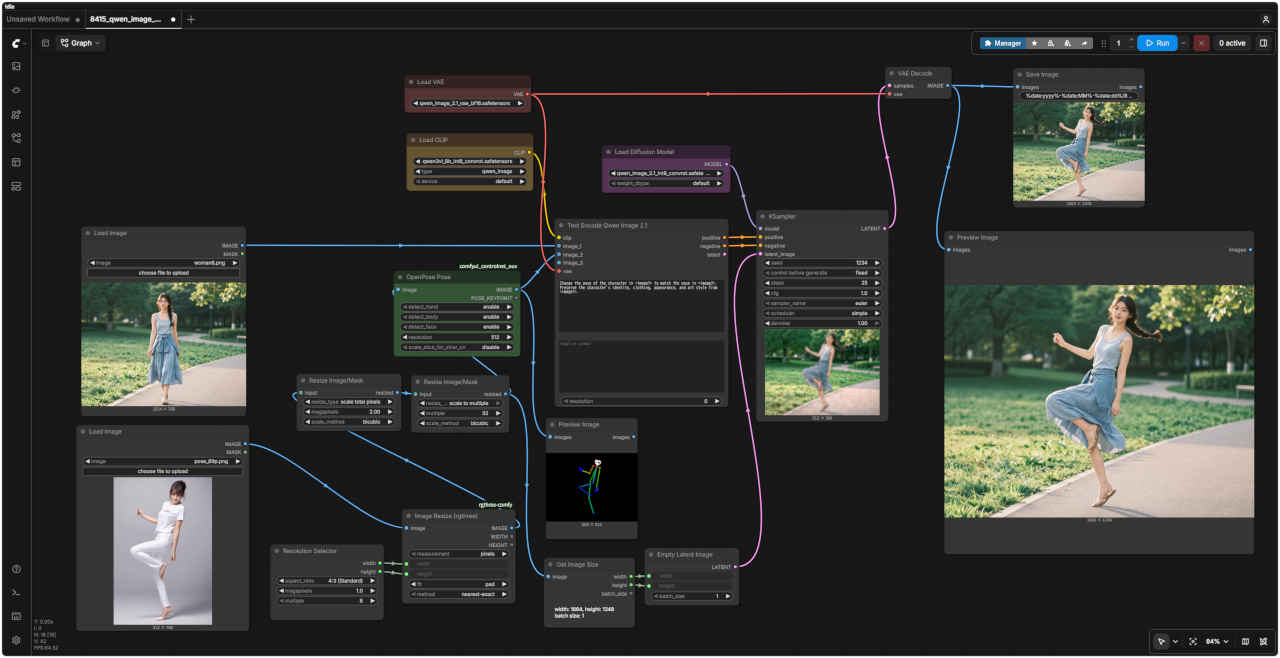The image size is (1280, 658).
Task: Collapse the KSampler node via its title dot
Action: (763, 216)
